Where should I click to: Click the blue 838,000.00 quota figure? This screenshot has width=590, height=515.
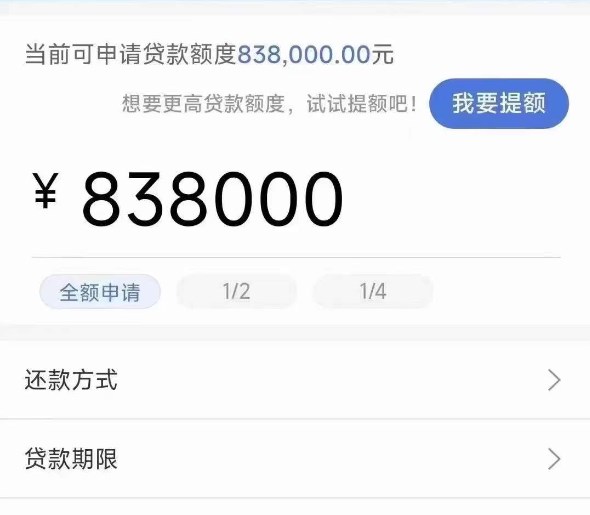[304, 54]
